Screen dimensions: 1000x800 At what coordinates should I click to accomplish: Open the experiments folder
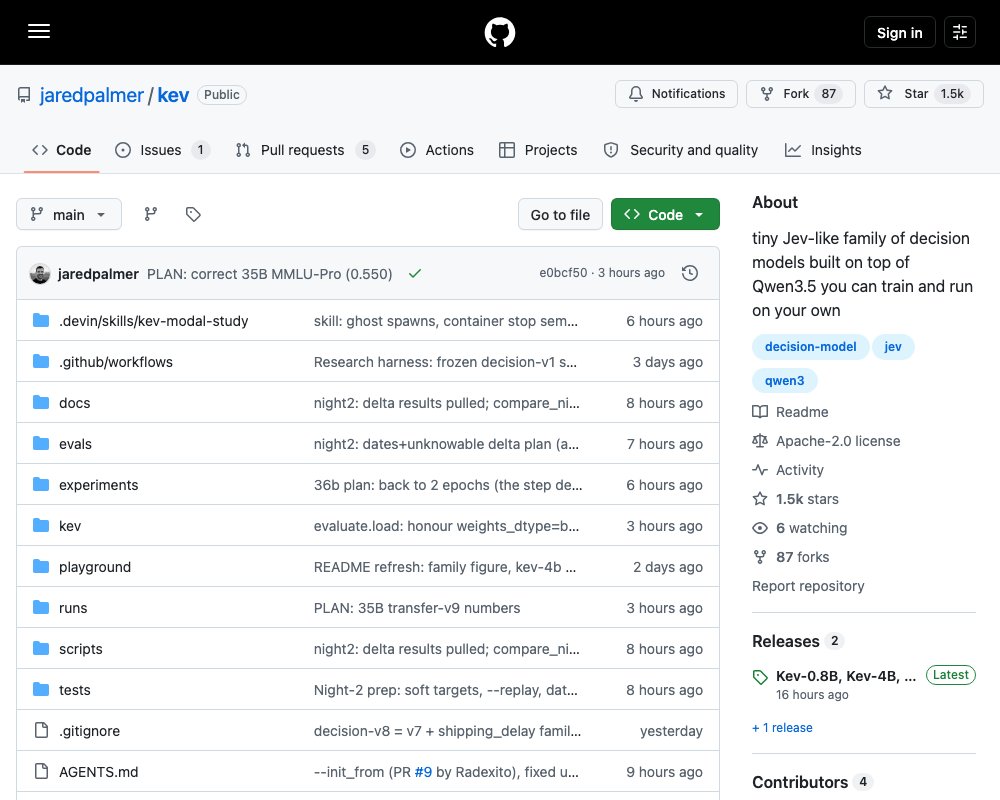(x=98, y=485)
